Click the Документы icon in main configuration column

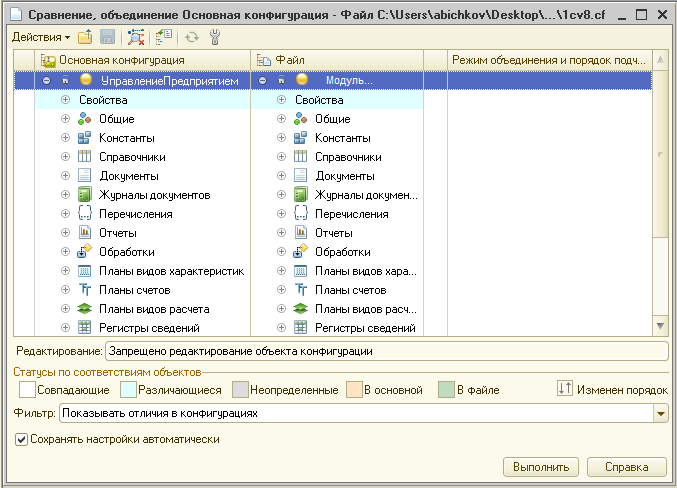tap(84, 176)
